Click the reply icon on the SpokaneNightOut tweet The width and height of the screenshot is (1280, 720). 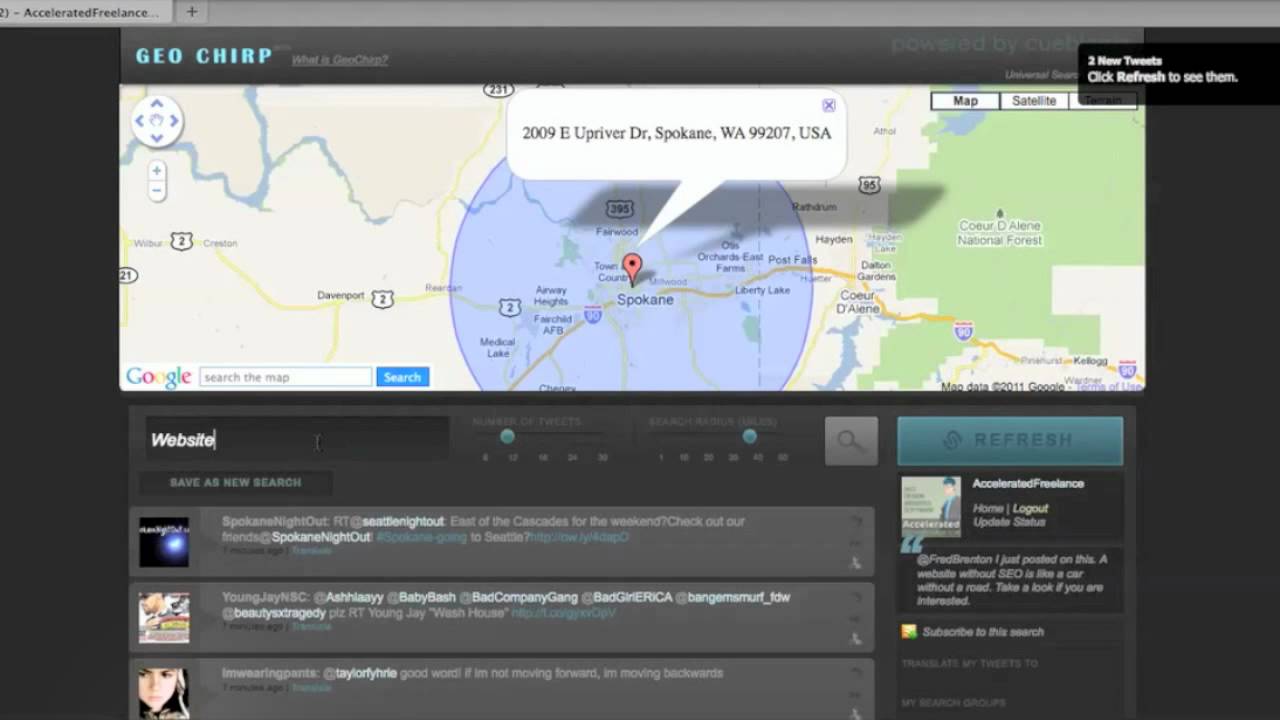pyautogui.click(x=856, y=521)
